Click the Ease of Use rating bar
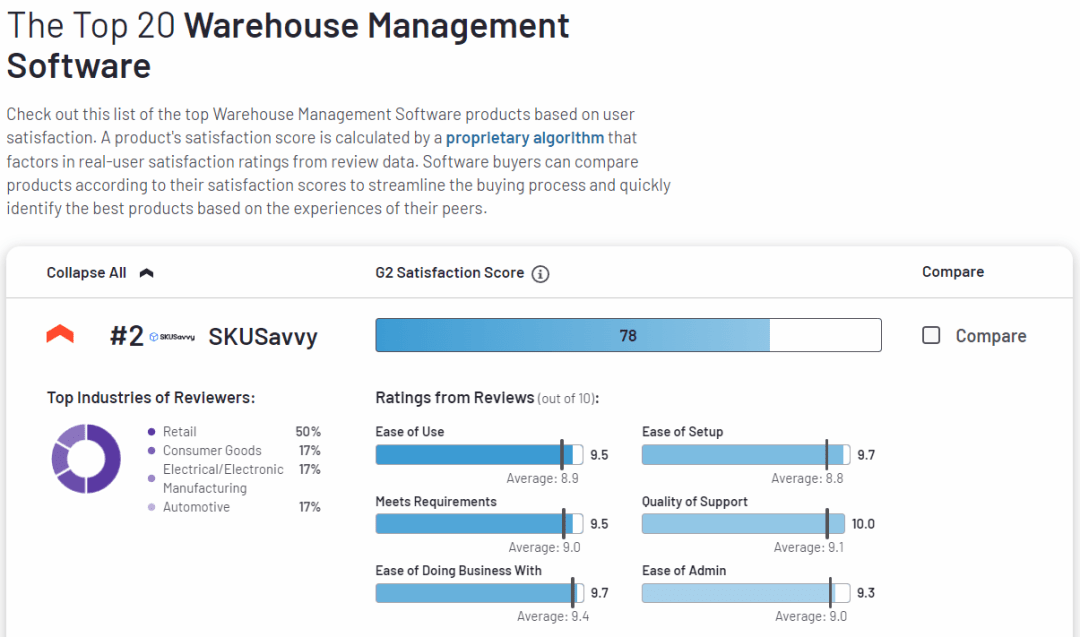Viewport: 1080px width, 637px height. coord(479,455)
